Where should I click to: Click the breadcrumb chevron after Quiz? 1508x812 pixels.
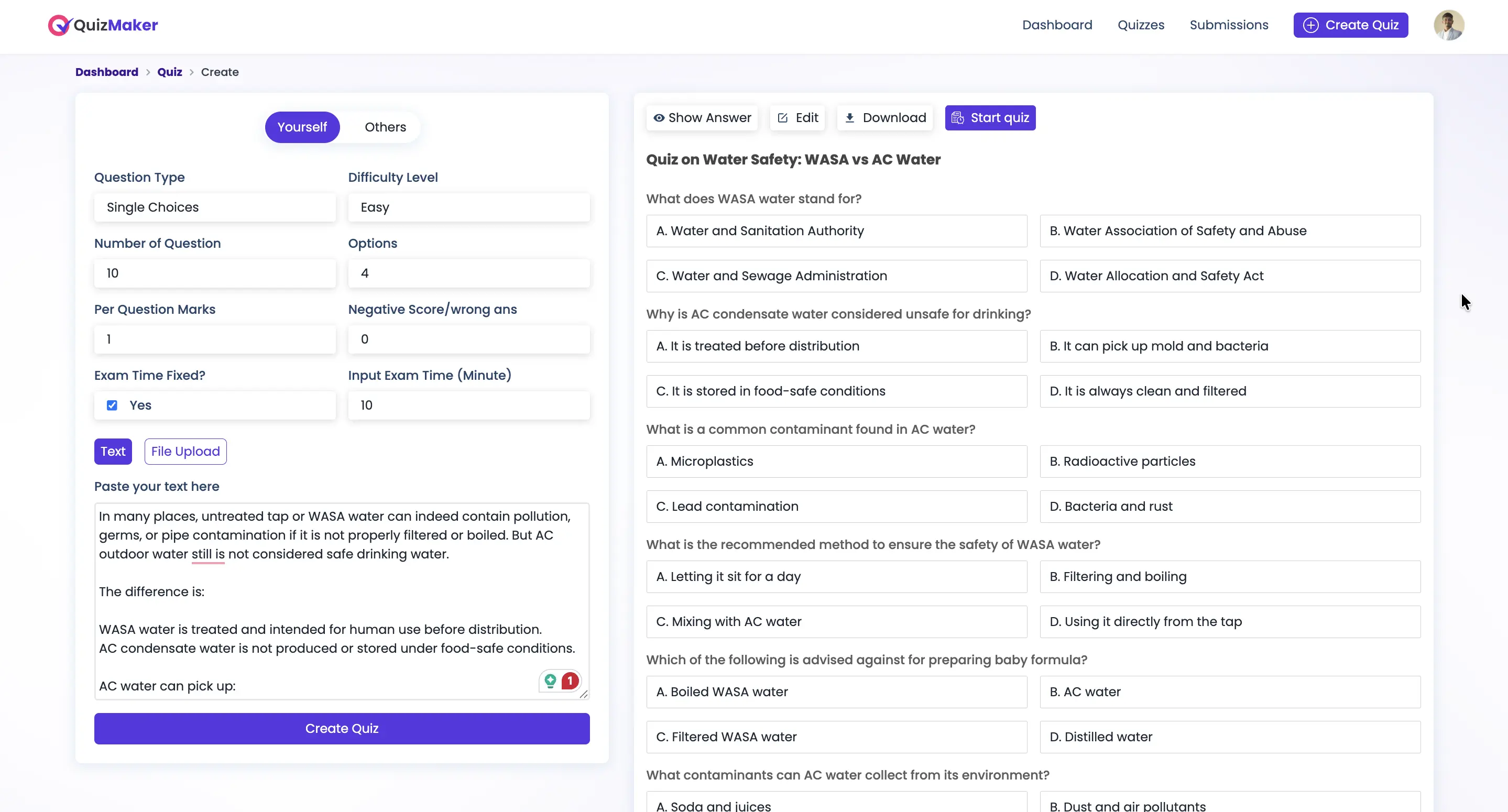pyautogui.click(x=191, y=72)
